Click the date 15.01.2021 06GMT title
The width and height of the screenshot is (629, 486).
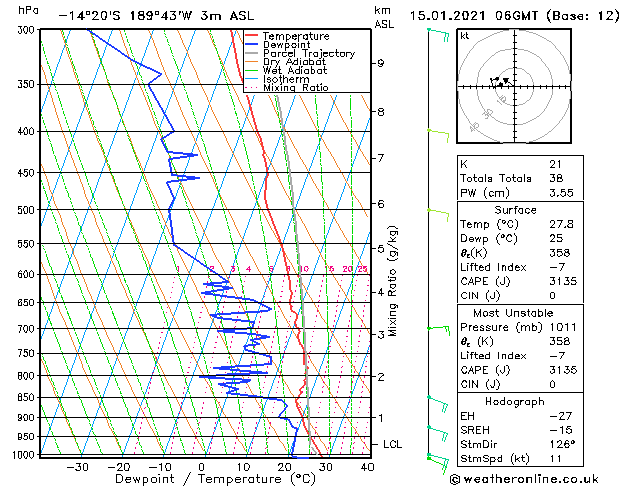[474, 16]
